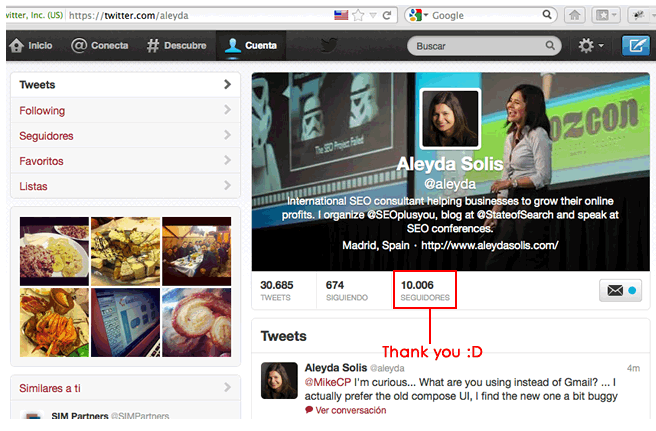Click Ver conversación link

coord(351,410)
